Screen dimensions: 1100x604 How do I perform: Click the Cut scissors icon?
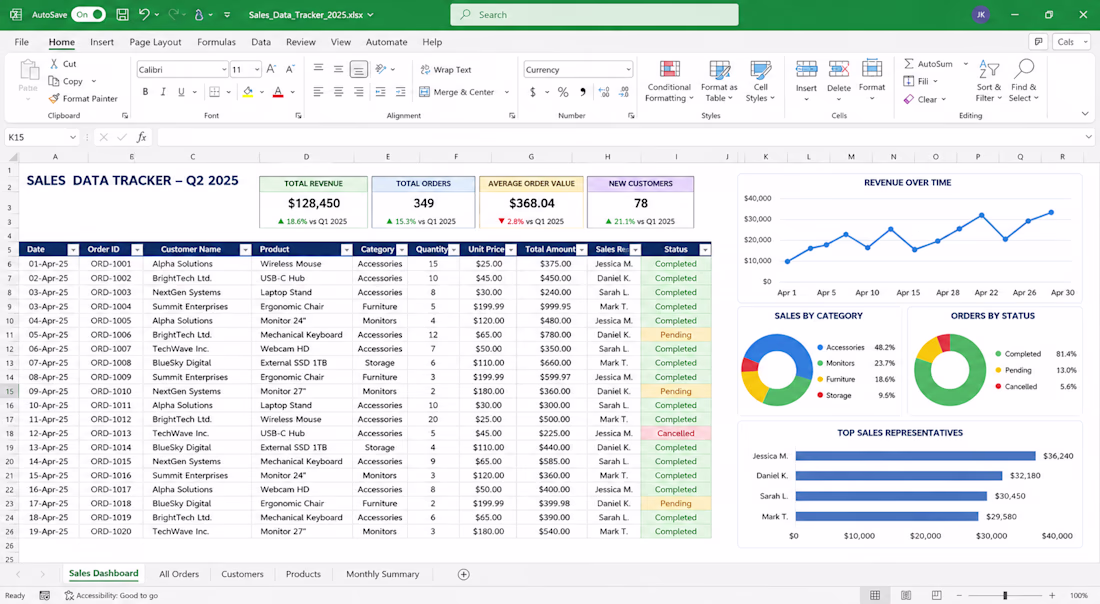pyautogui.click(x=54, y=64)
